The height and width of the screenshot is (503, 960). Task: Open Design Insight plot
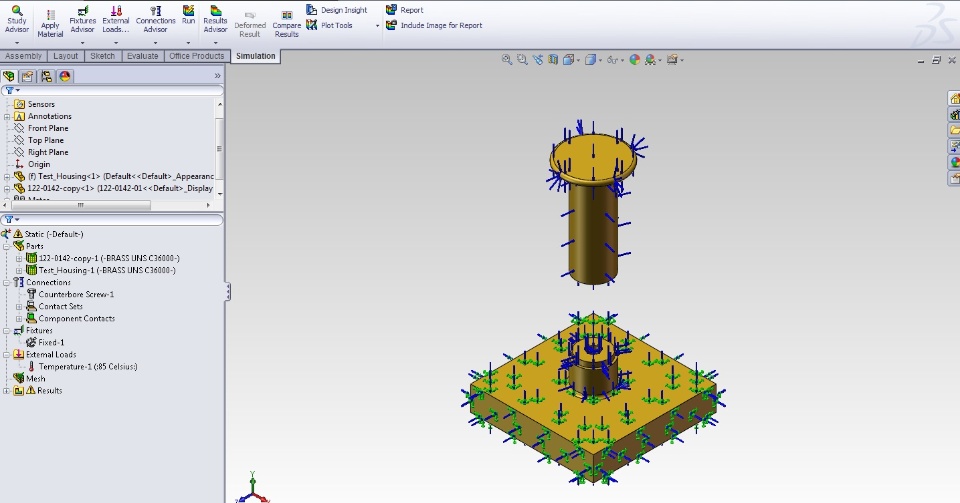337,10
